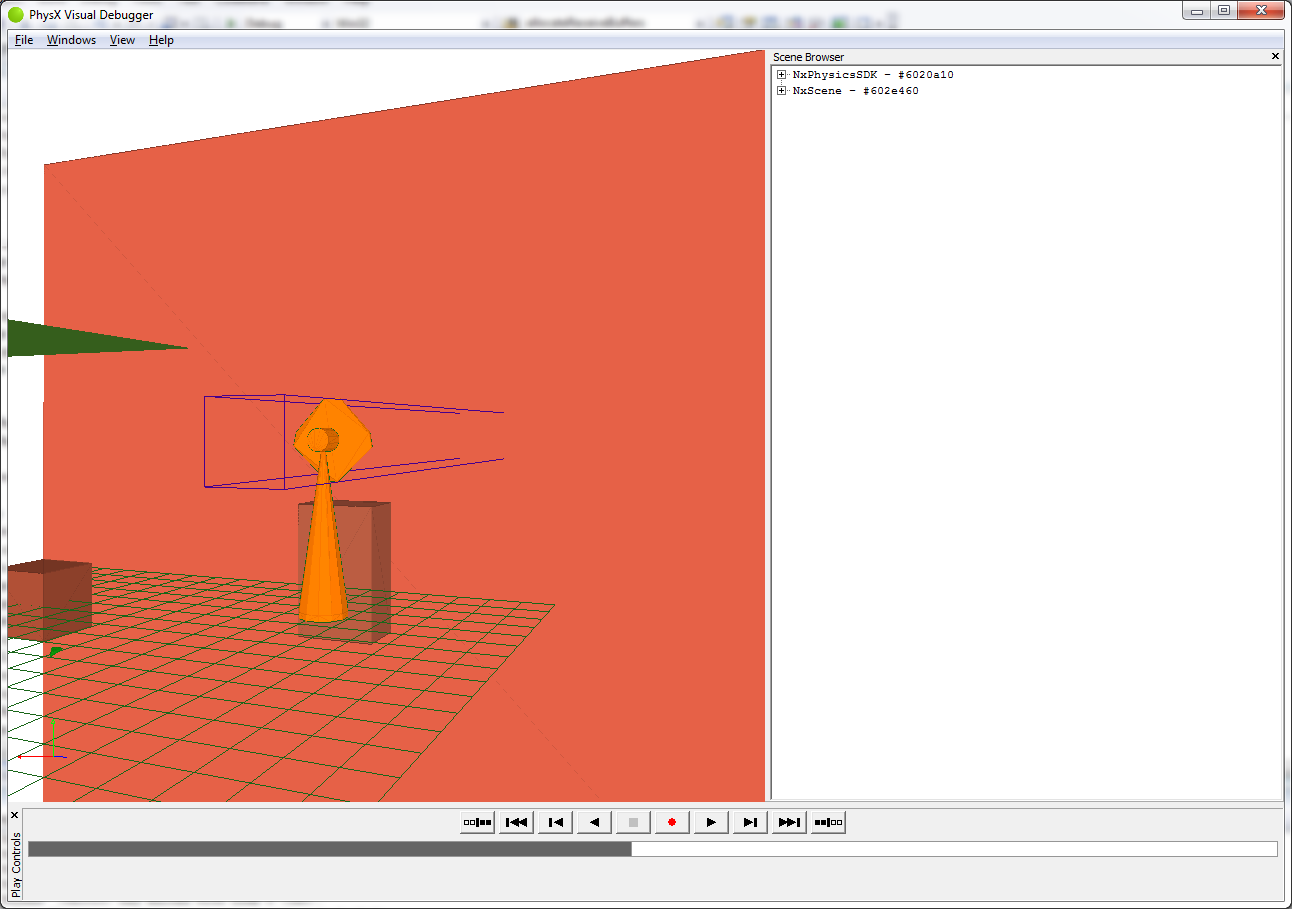Screen dimensions: 1292x909
Task: Step one frame forward
Action: click(x=750, y=823)
